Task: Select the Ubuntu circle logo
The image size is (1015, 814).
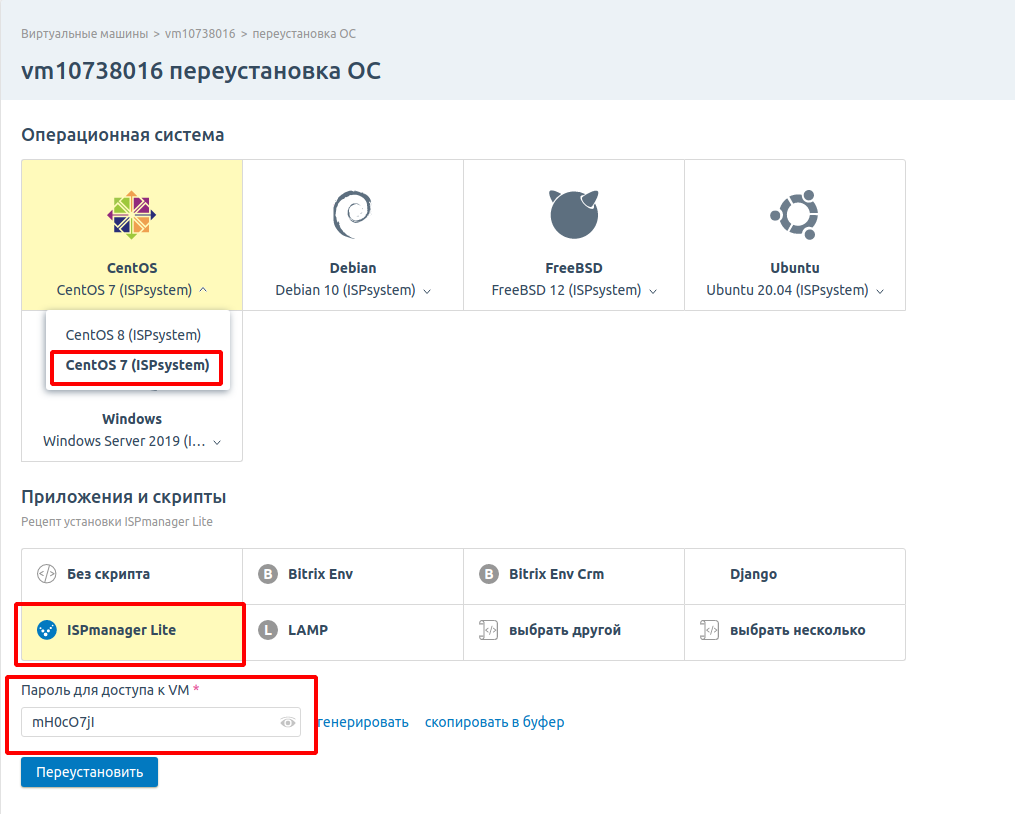Action: [794, 215]
